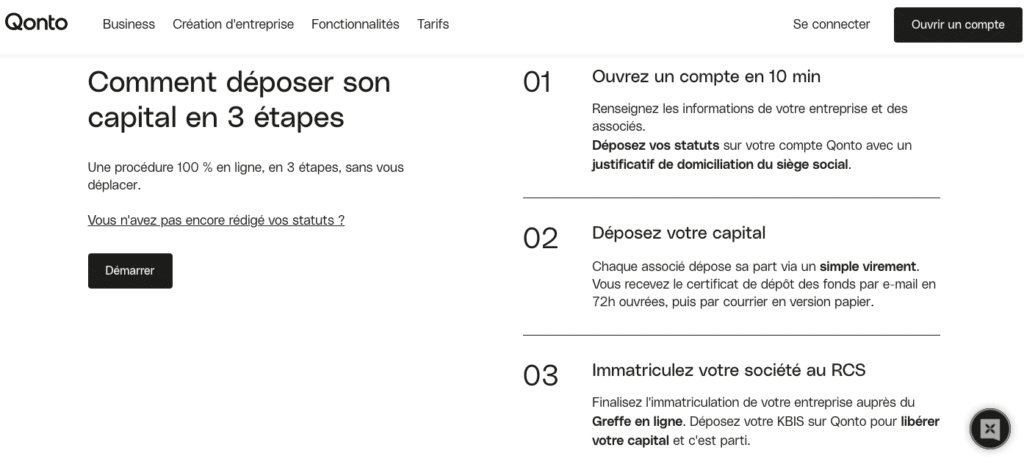The height and width of the screenshot is (467, 1024).
Task: Click 'justificatif de domiciliation du siège social'
Action: [x=720, y=165]
